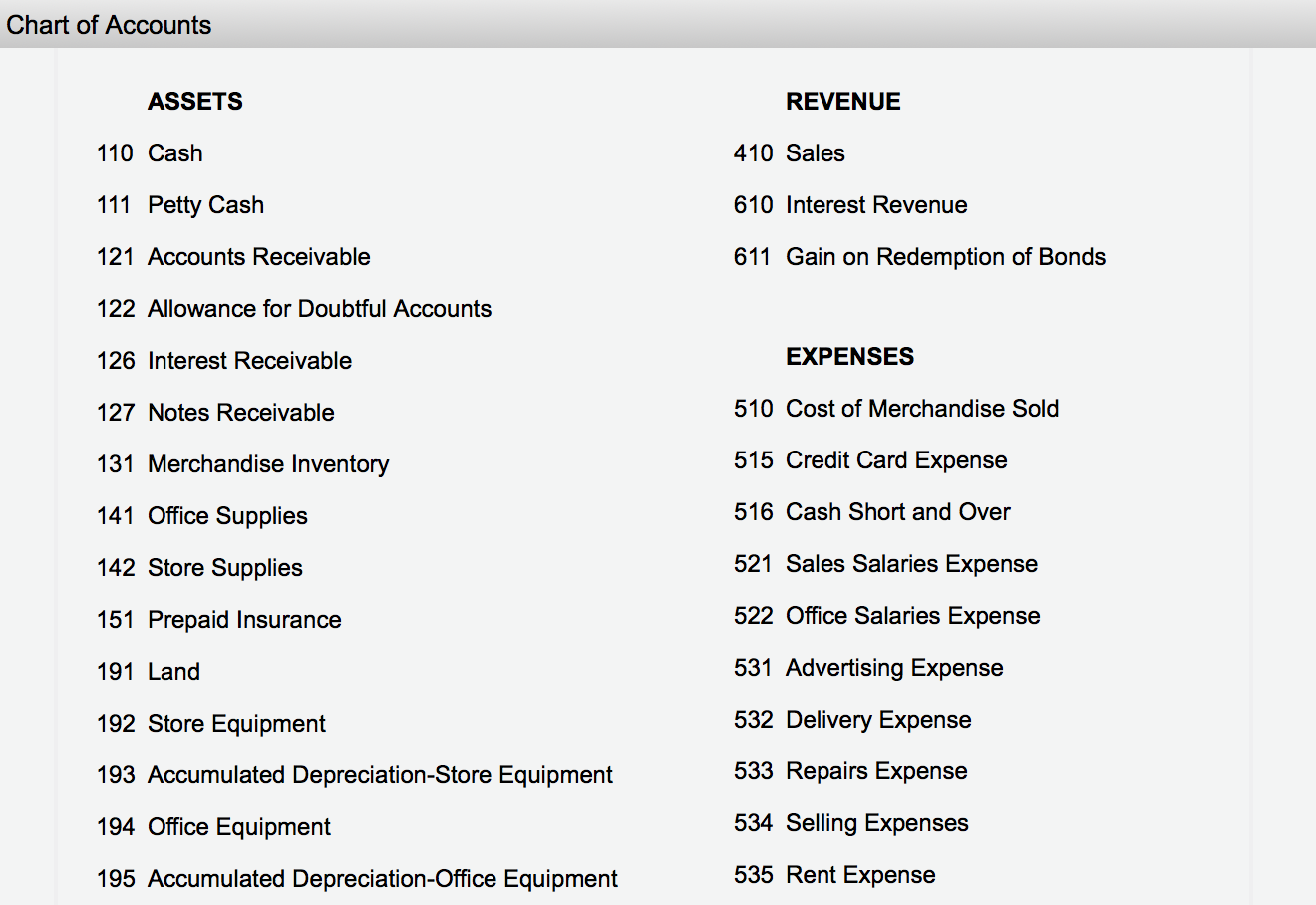Viewport: 1316px width, 905px height.
Task: Click 531 Advertising Expense
Action: 868,668
